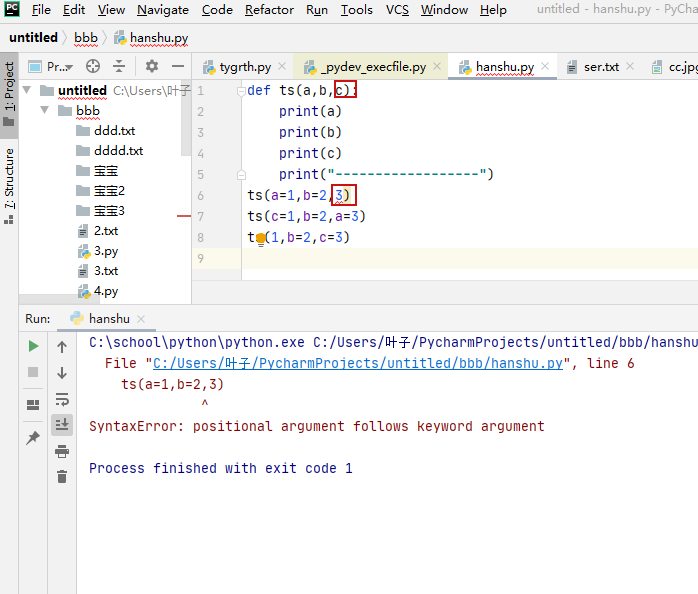
Task: Clear the console with trash icon
Action: tap(62, 476)
